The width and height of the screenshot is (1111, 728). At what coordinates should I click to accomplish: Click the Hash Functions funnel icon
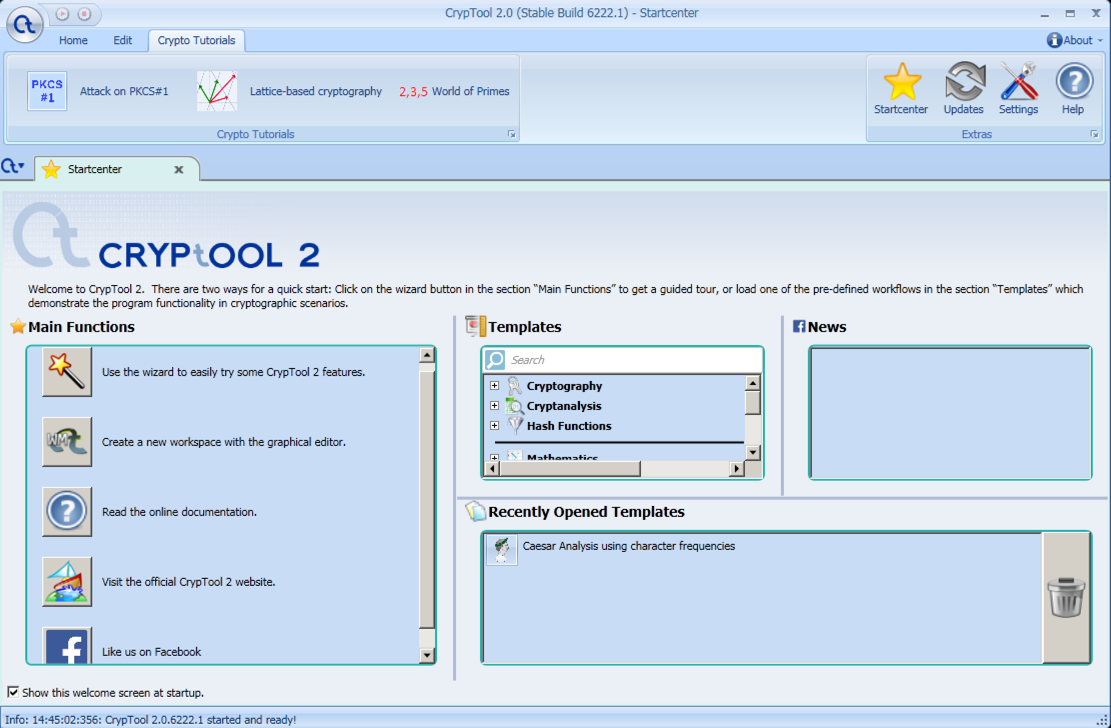515,425
